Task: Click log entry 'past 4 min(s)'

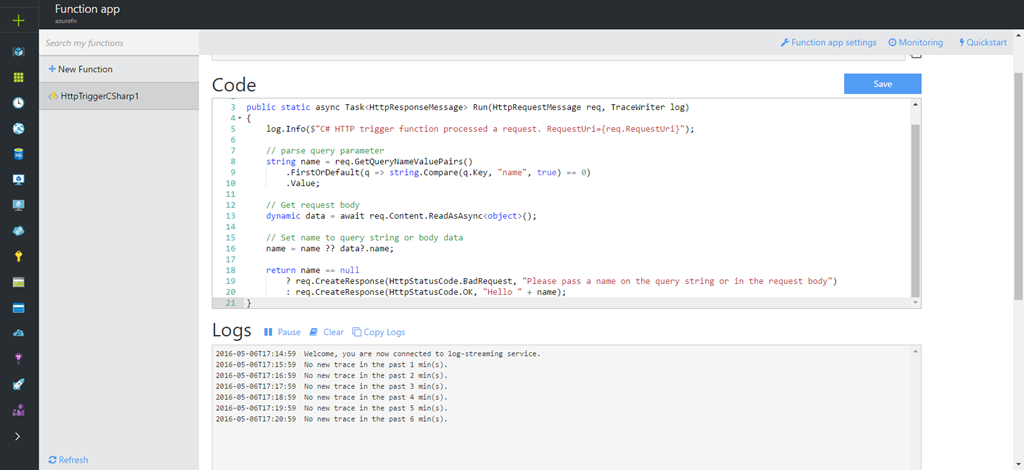Action: pos(332,398)
